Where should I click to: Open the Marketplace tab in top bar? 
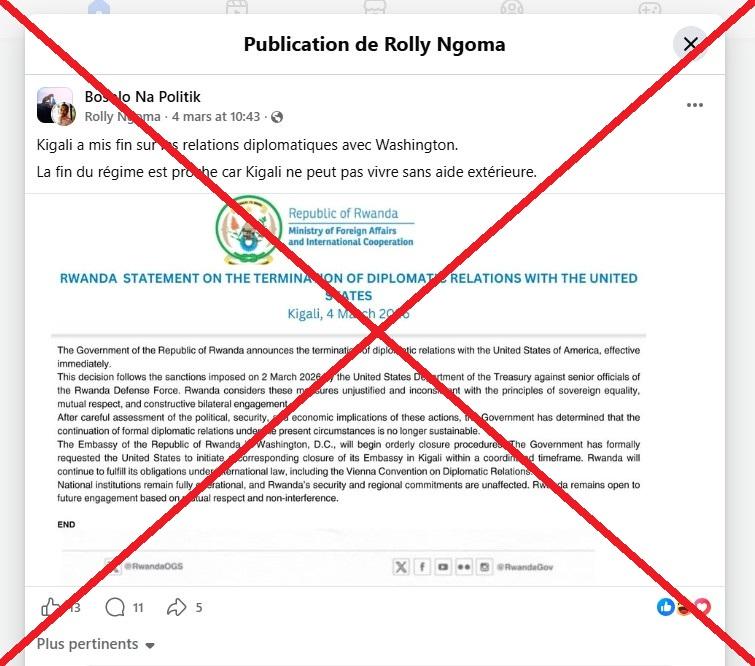click(375, 8)
